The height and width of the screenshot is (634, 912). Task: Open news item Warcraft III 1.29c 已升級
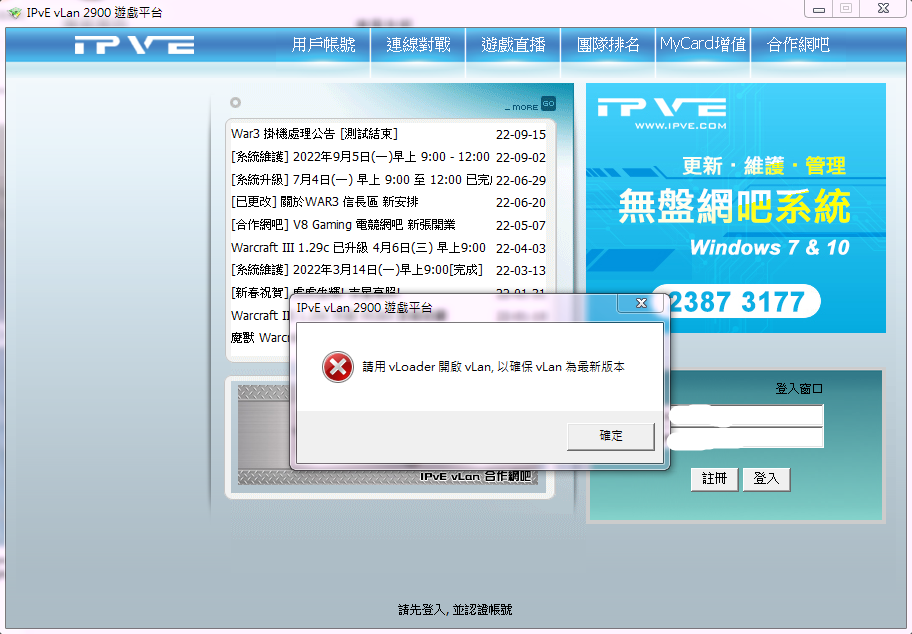[x=358, y=248]
